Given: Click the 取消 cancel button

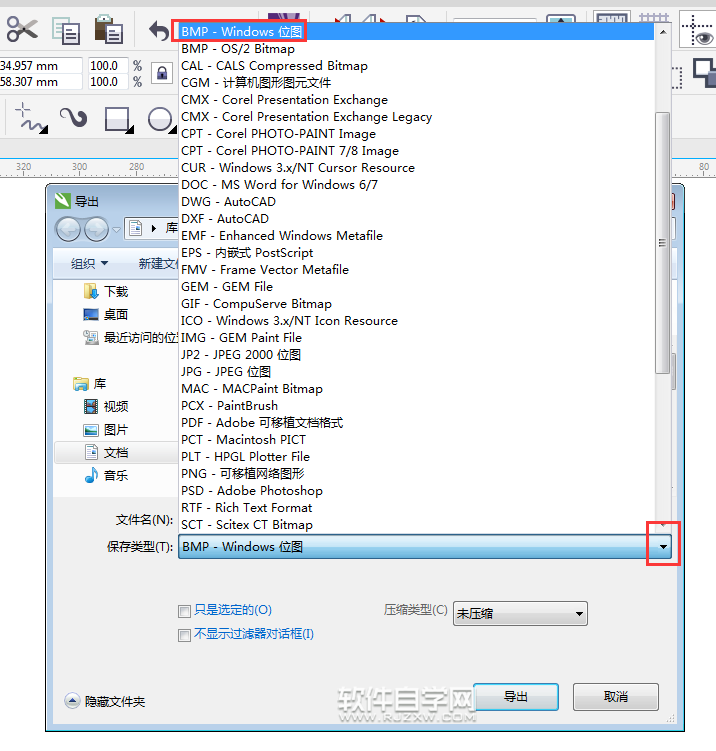Looking at the screenshot, I should tap(616, 696).
